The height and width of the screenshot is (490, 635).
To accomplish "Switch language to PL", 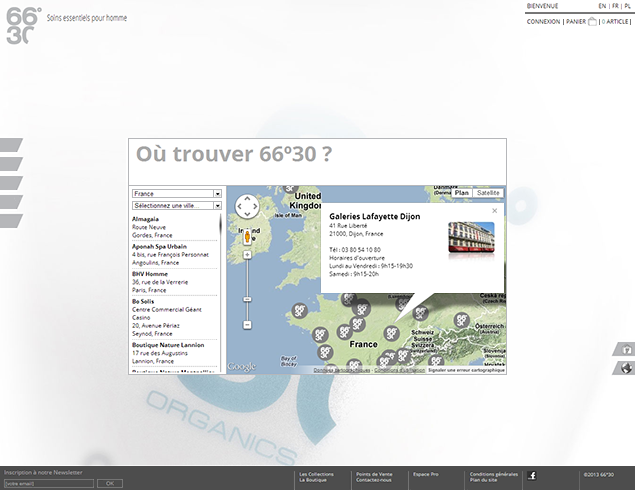I will (x=627, y=6).
